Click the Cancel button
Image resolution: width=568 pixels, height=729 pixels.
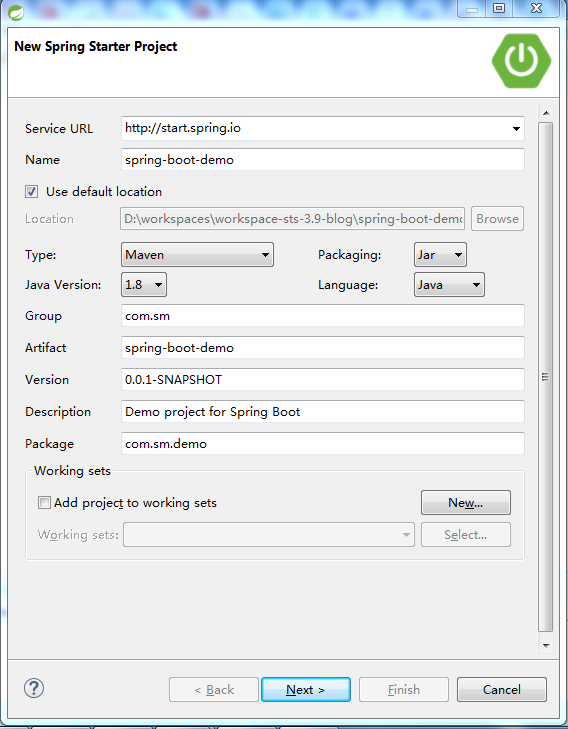coord(502,689)
